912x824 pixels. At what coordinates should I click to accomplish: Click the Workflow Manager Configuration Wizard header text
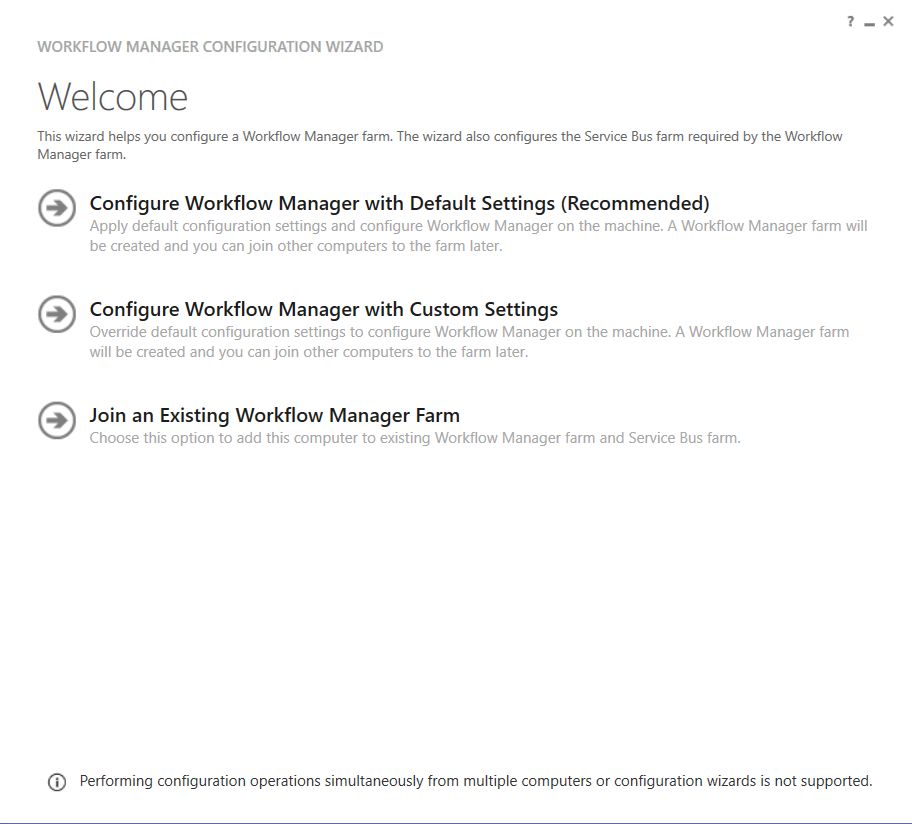click(210, 47)
